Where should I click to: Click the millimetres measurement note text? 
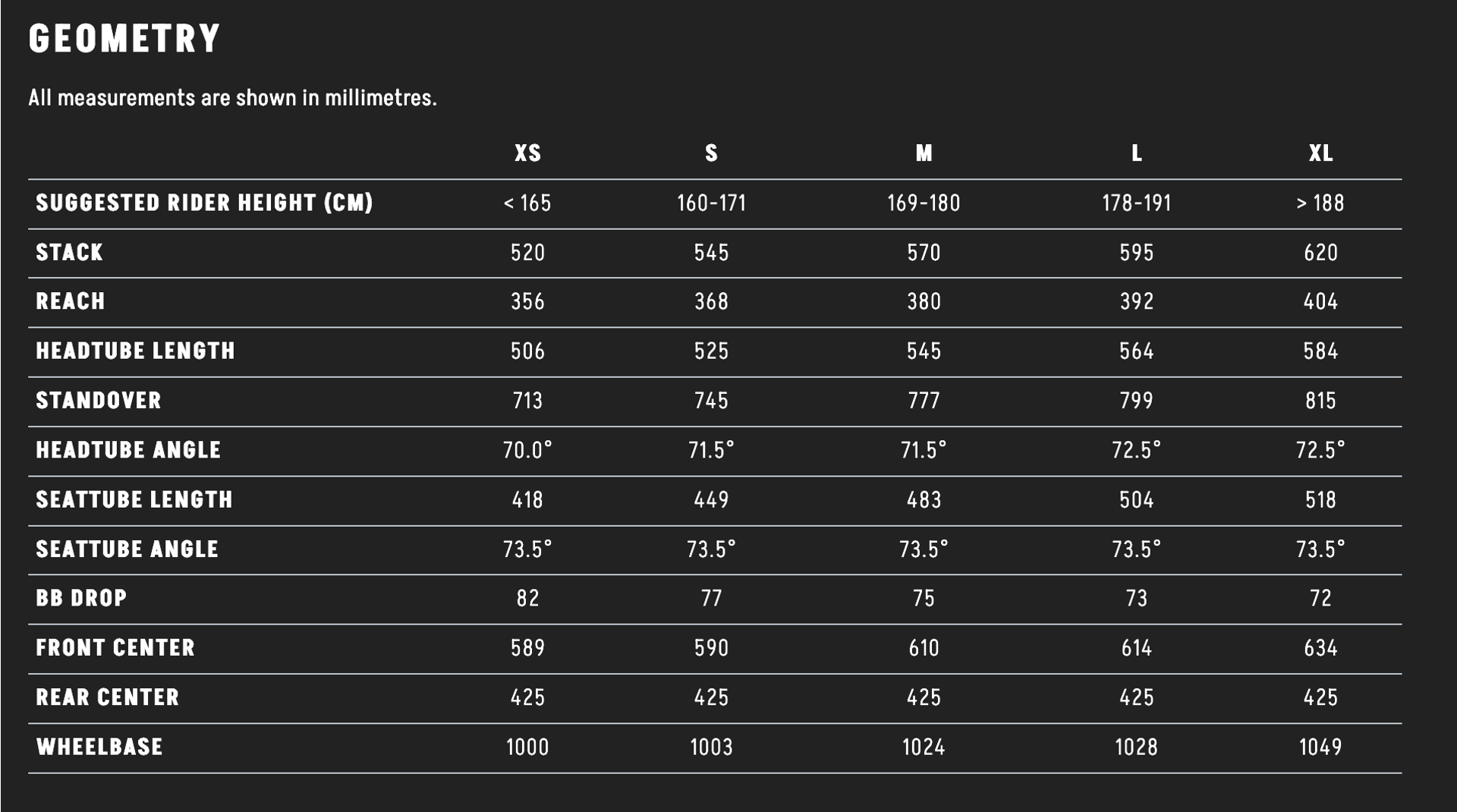pyautogui.click(x=232, y=98)
